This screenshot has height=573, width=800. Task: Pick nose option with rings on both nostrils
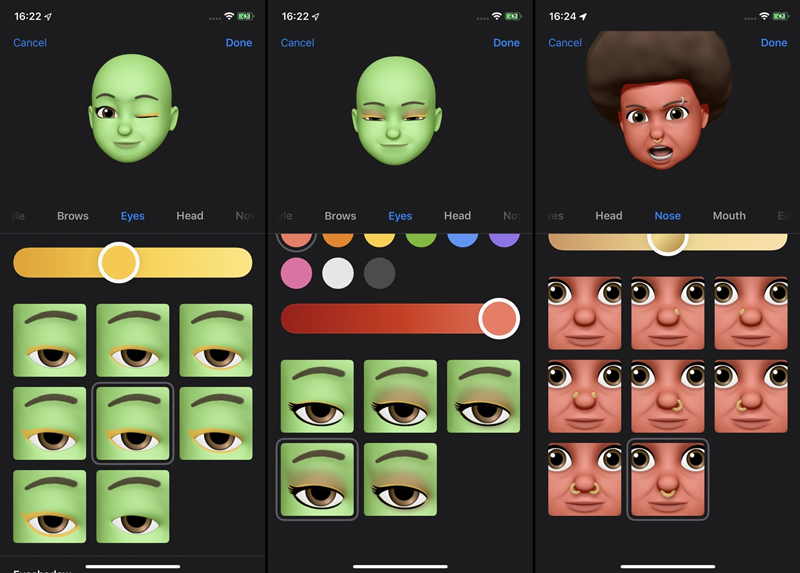click(x=585, y=479)
